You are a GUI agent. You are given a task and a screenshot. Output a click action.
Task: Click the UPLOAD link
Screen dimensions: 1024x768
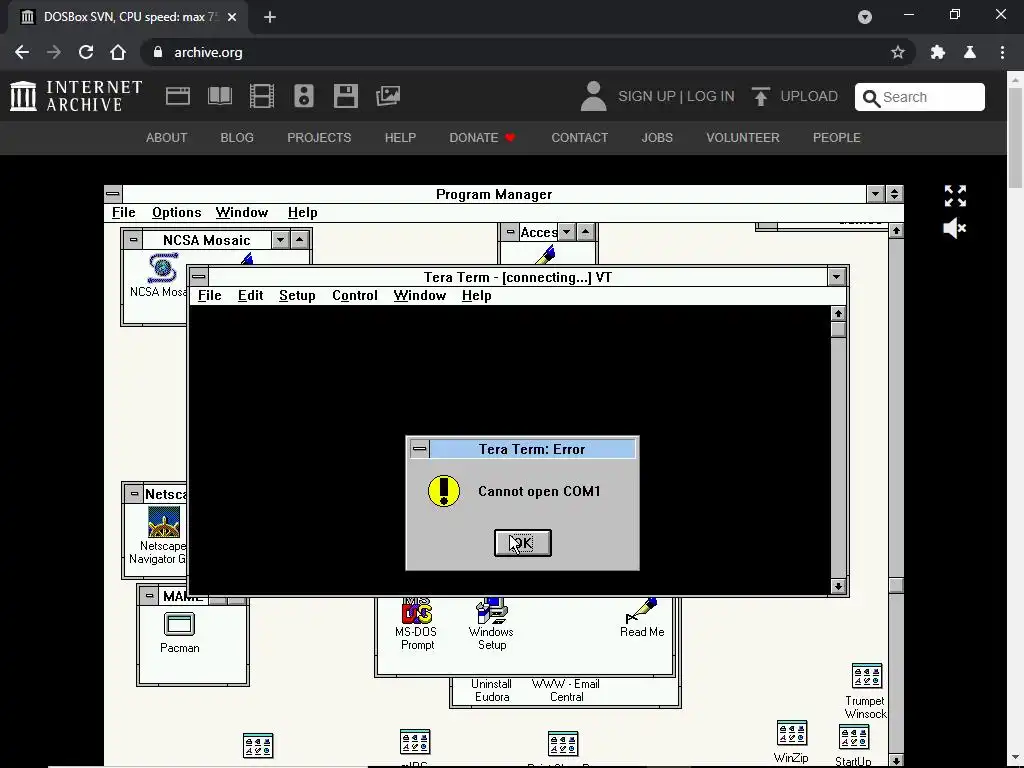pos(794,97)
